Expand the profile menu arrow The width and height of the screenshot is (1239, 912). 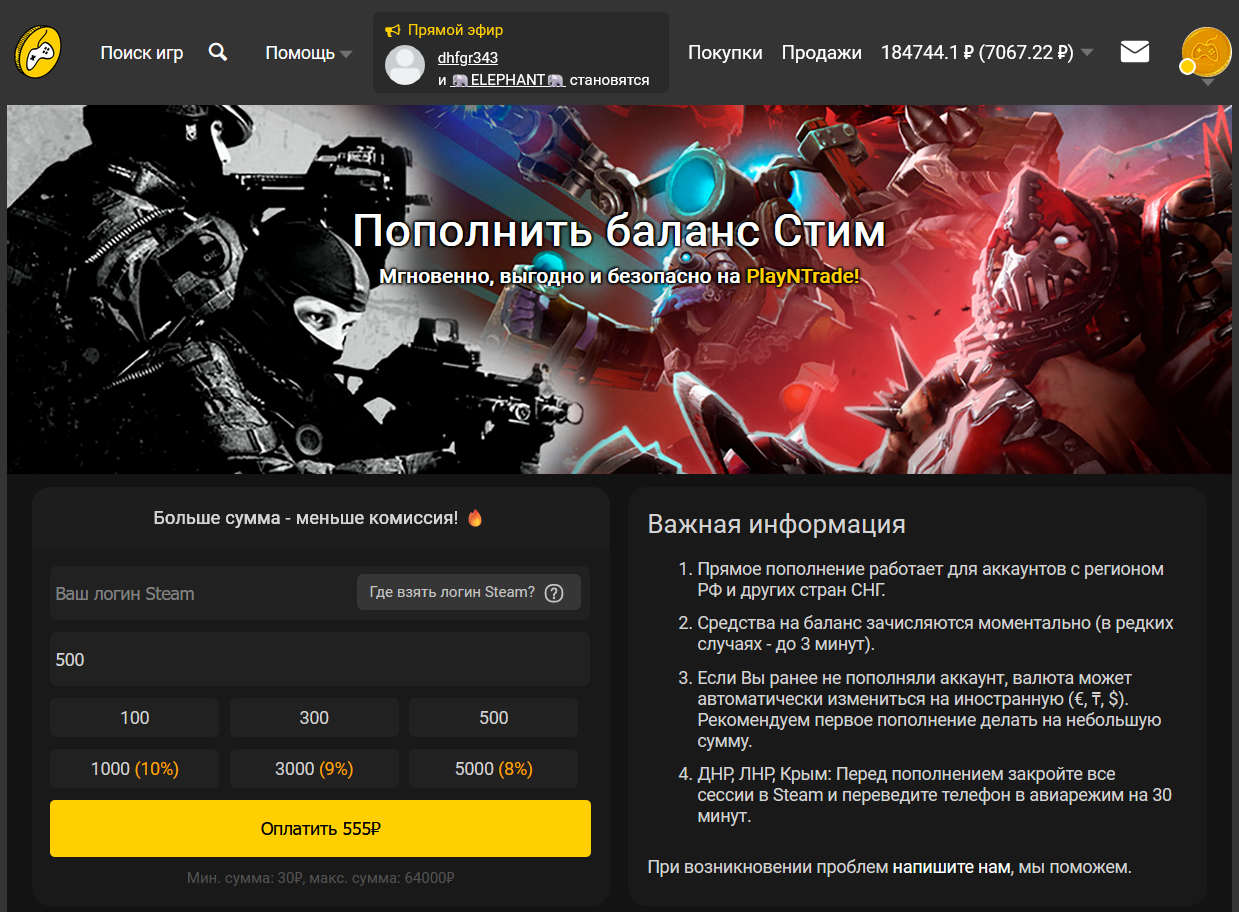pyautogui.click(x=1207, y=82)
